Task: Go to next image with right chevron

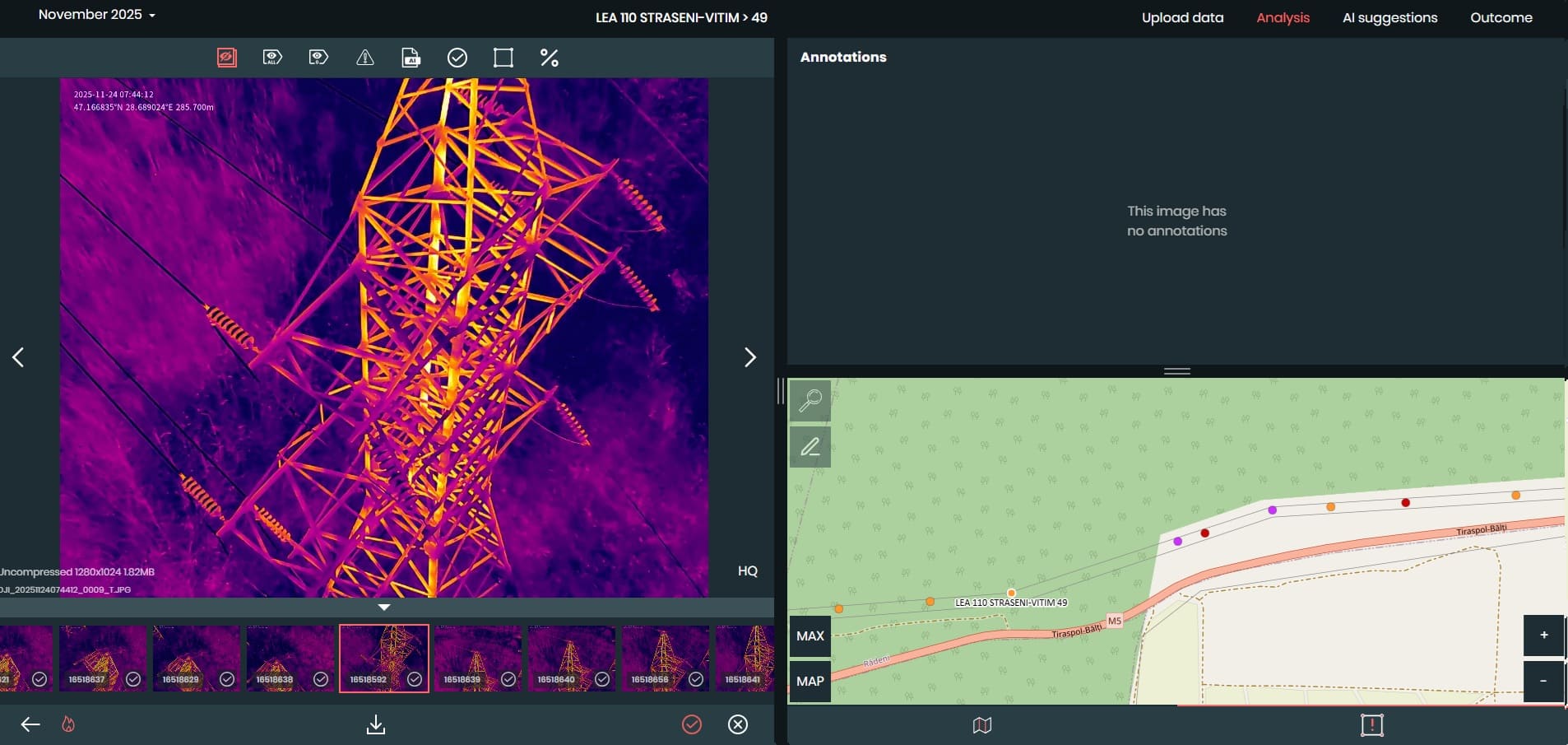Action: [749, 357]
